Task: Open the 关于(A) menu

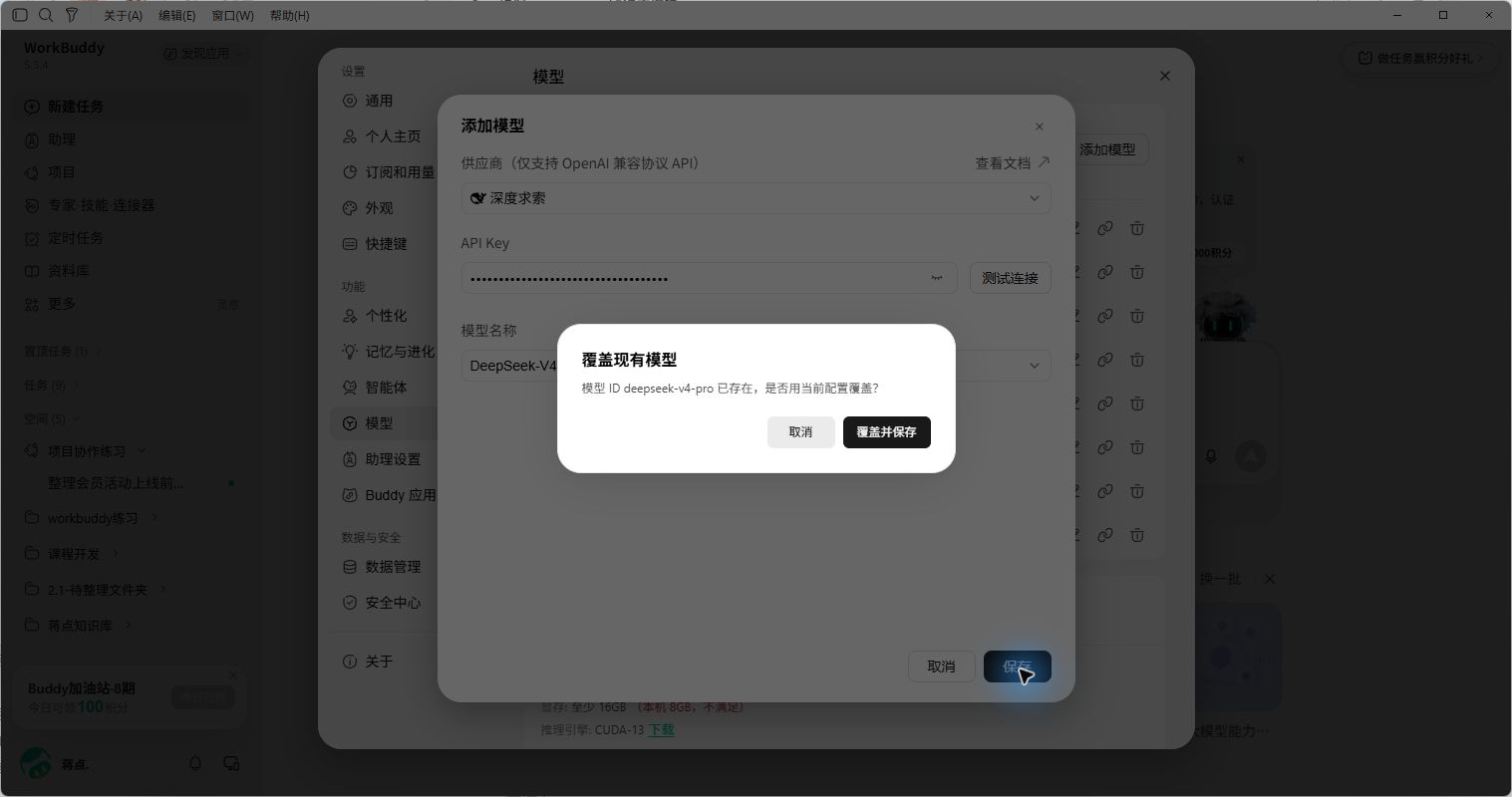Action: coord(123,16)
